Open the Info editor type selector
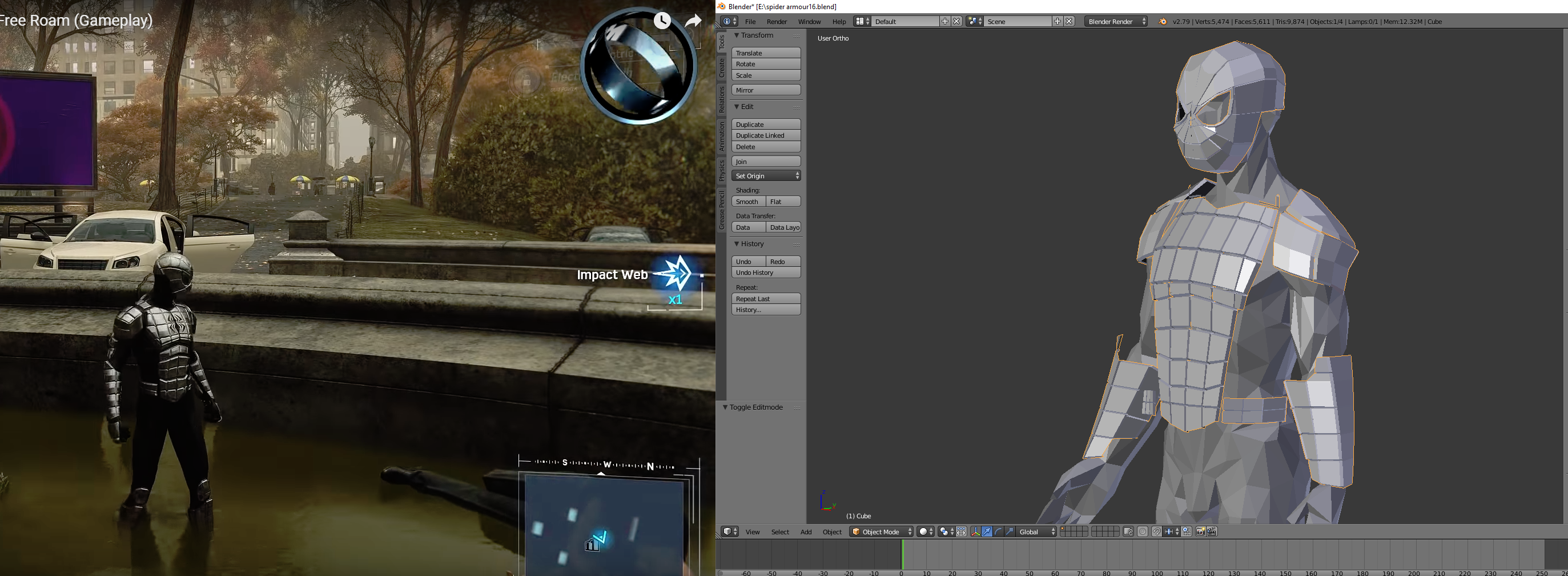Screen dimensions: 1568x576 [x=729, y=21]
